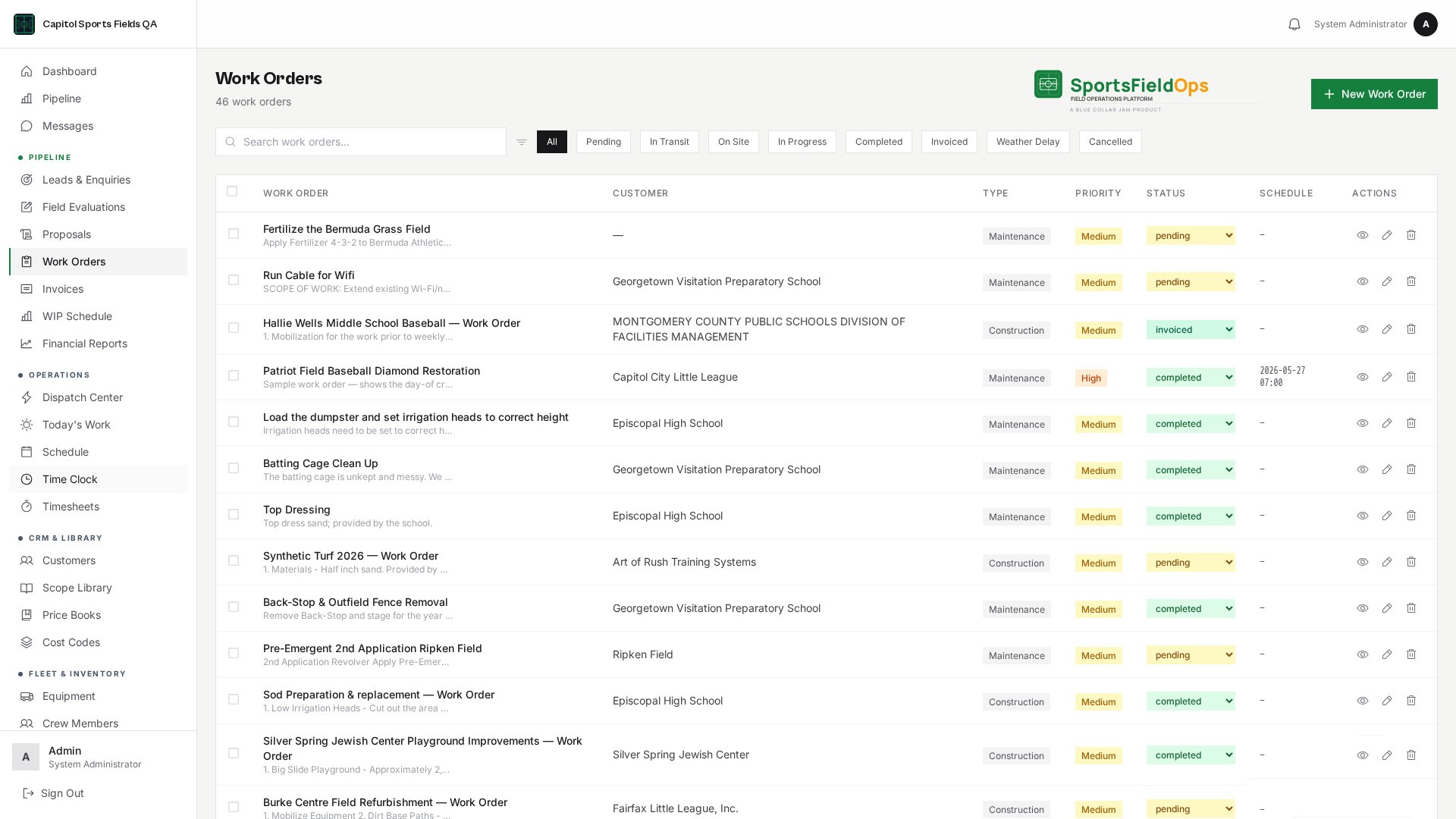Open notifications bell icon
This screenshot has height=819, width=1456.
coord(1294,24)
